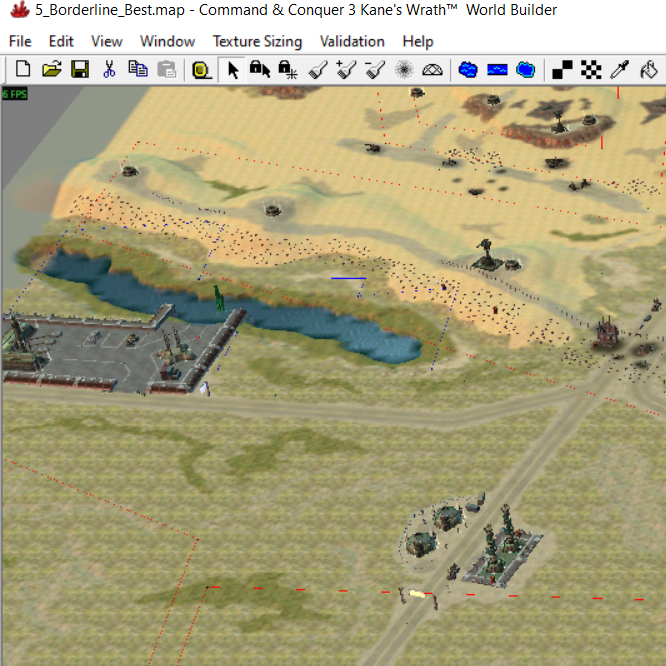Screen dimensions: 666x666
Task: Choose the lock with star tool
Action: [288, 69]
